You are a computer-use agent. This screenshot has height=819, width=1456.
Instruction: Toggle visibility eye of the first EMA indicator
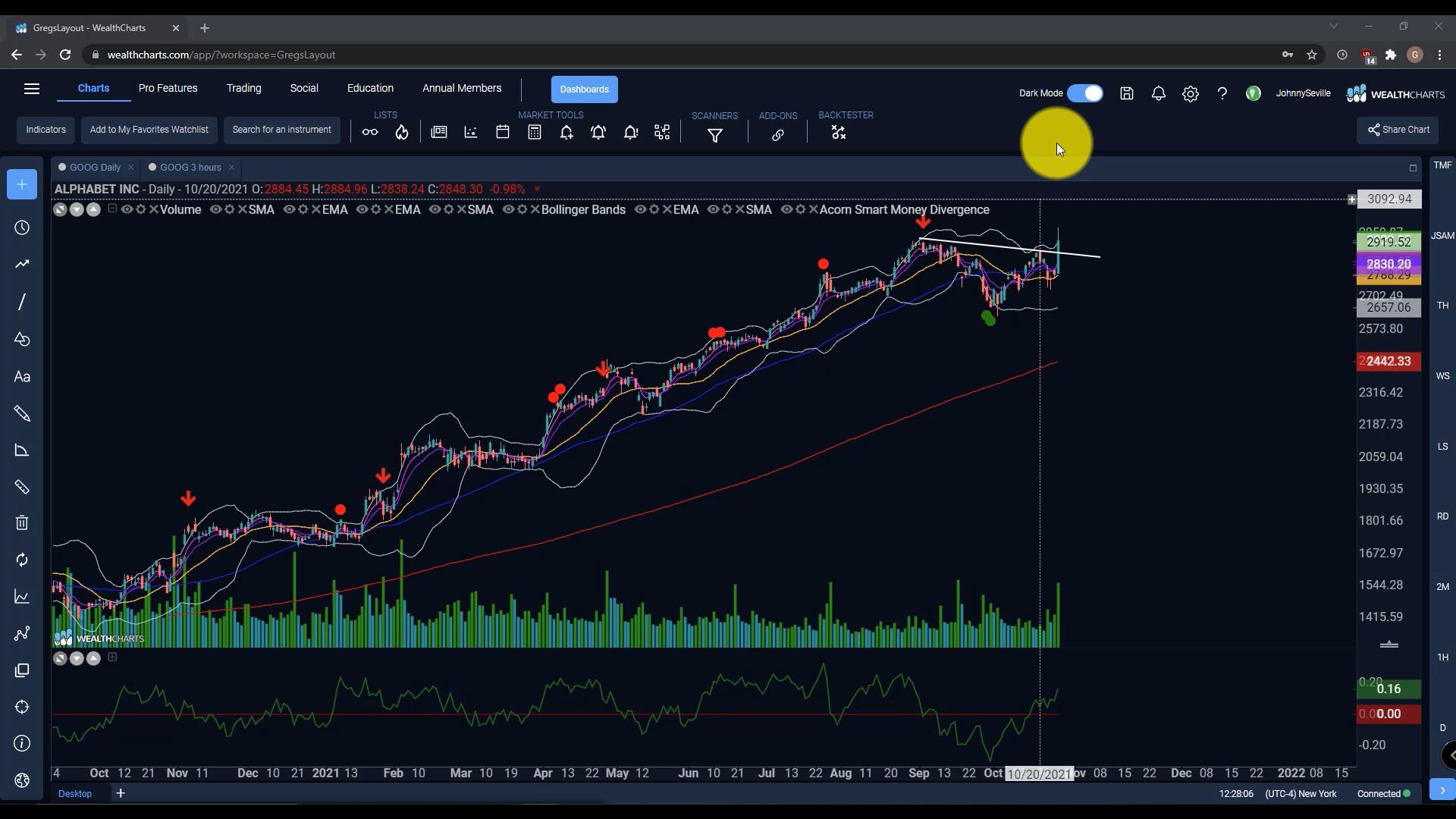[289, 210]
